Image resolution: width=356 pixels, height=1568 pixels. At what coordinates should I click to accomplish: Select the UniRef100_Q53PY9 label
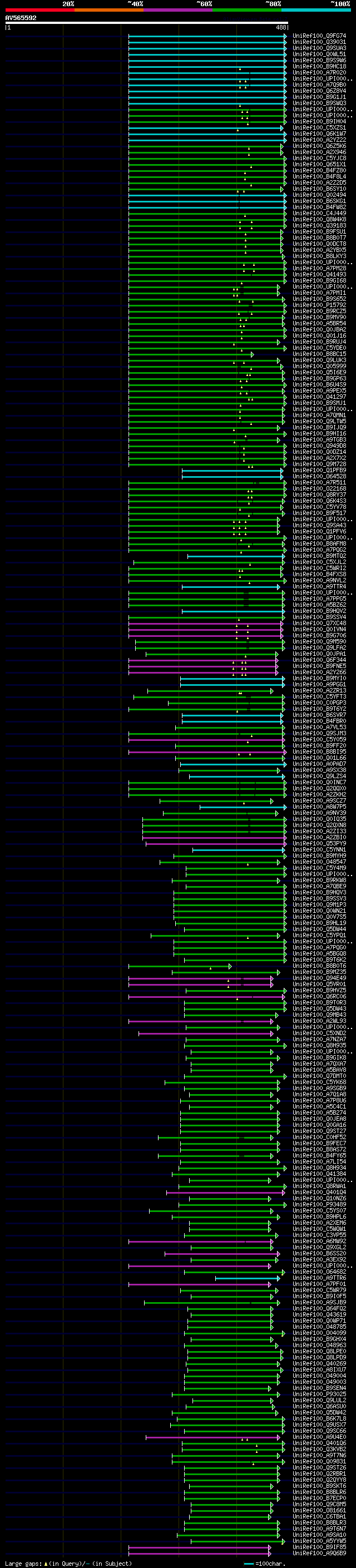click(319, 844)
